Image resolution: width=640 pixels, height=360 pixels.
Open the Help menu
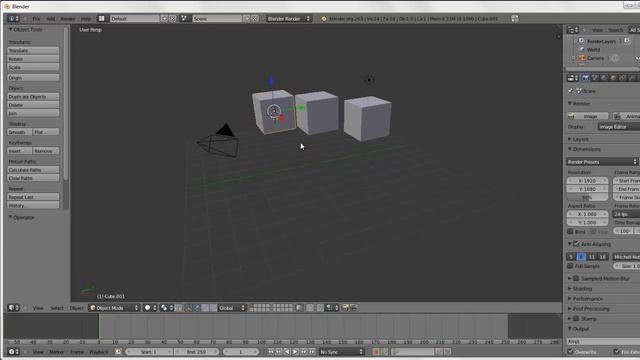tap(86, 19)
